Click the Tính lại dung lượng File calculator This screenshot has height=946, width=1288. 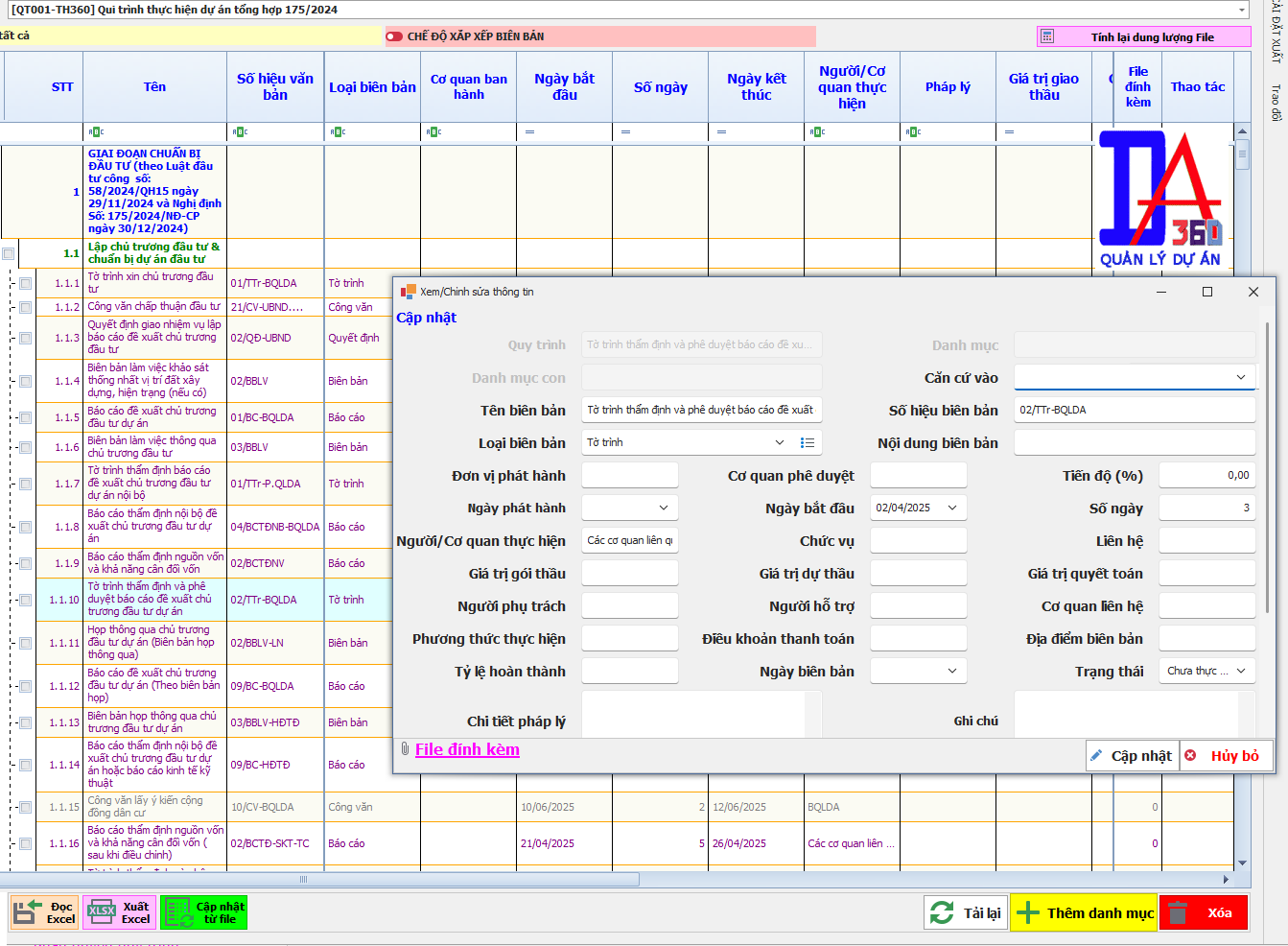(1047, 36)
